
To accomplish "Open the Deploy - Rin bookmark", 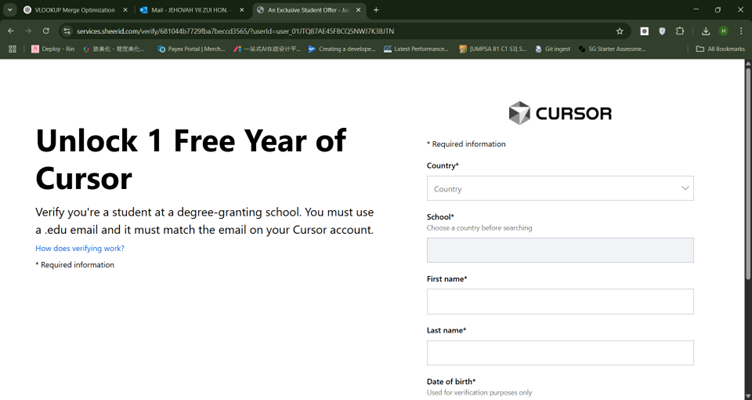I will 53,49.
